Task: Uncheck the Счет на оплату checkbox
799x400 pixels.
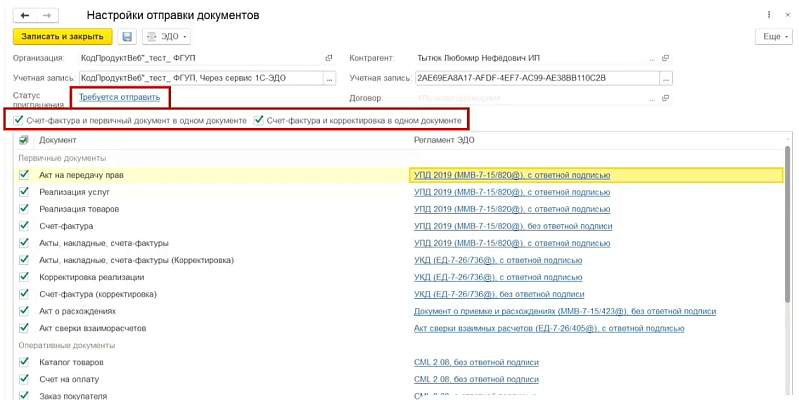Action: [23, 379]
